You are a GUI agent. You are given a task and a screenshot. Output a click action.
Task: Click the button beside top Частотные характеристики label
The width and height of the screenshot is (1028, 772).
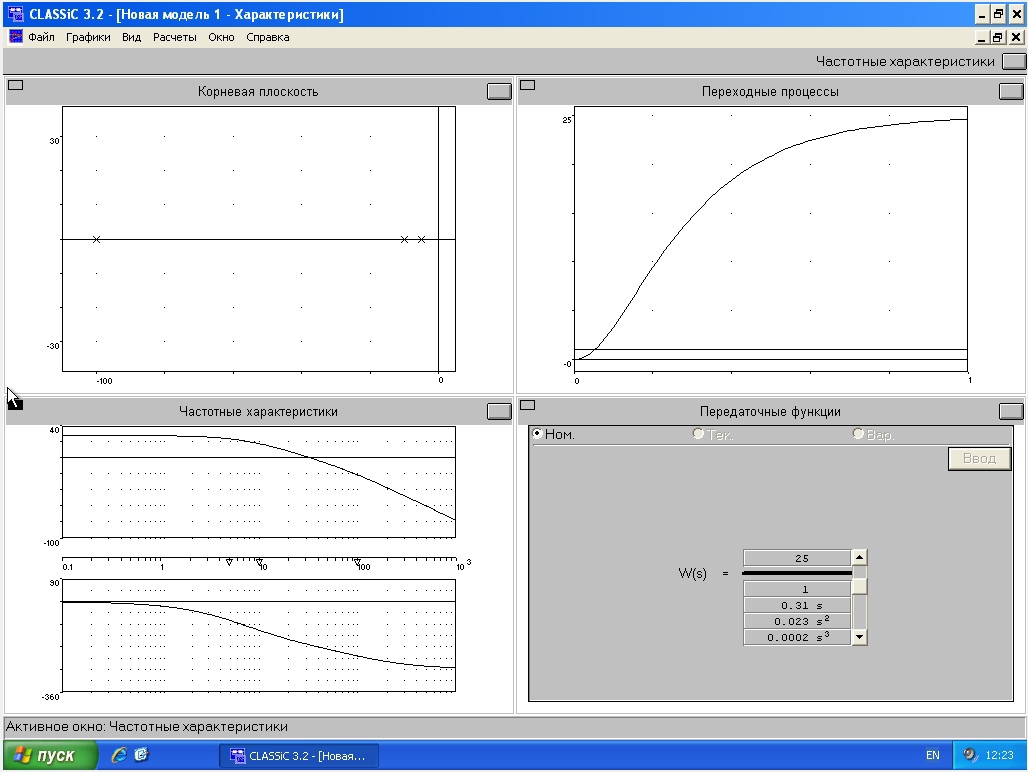(1014, 62)
